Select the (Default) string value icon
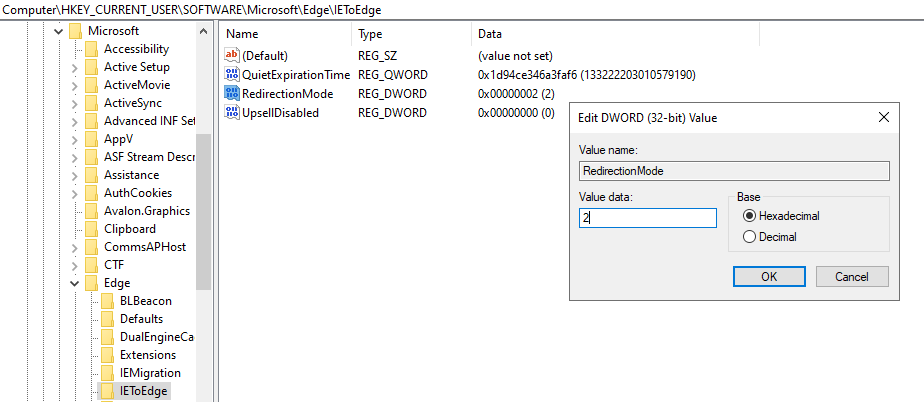924x402 pixels. click(x=232, y=56)
